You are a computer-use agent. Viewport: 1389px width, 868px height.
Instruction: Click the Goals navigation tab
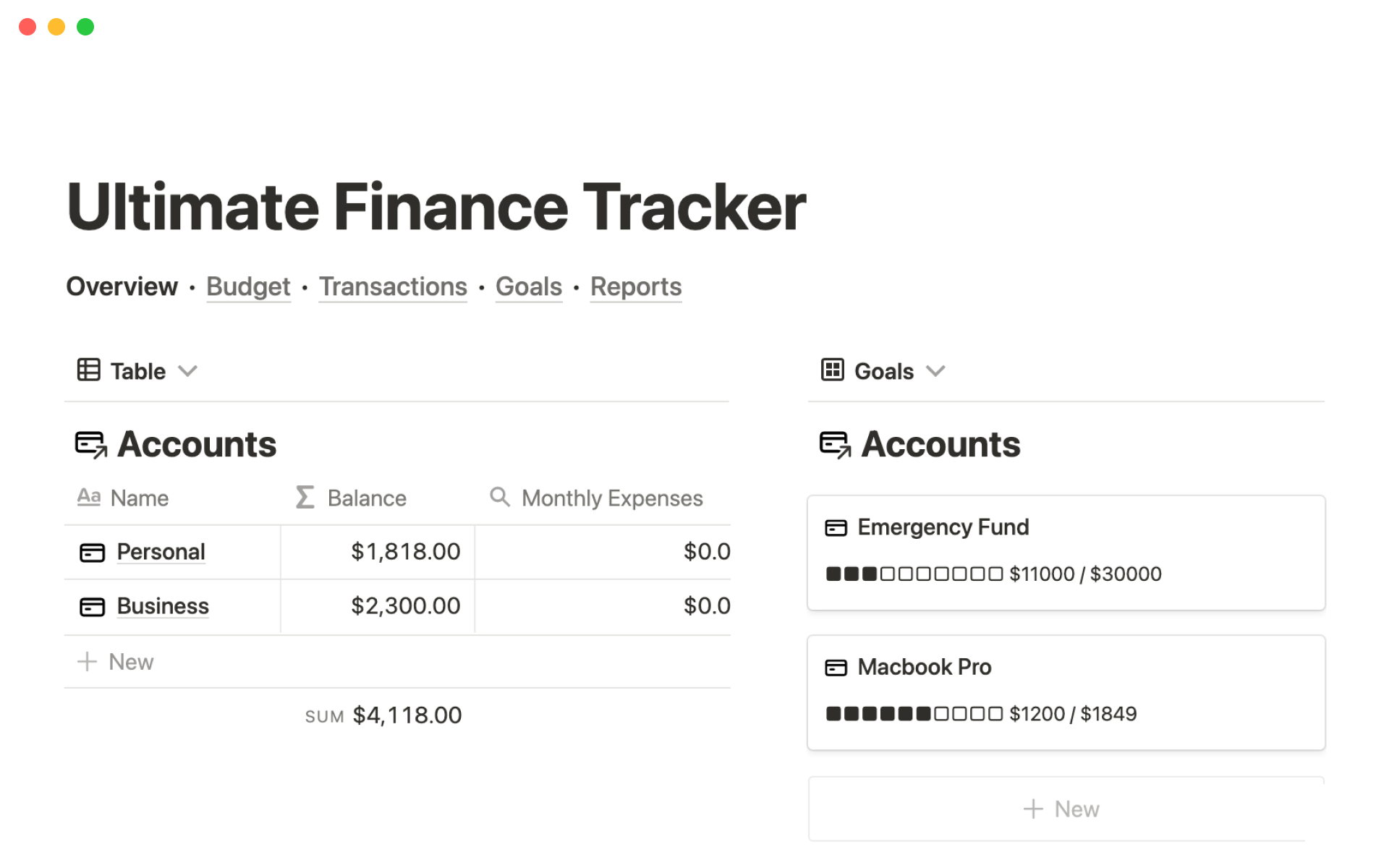(x=529, y=287)
